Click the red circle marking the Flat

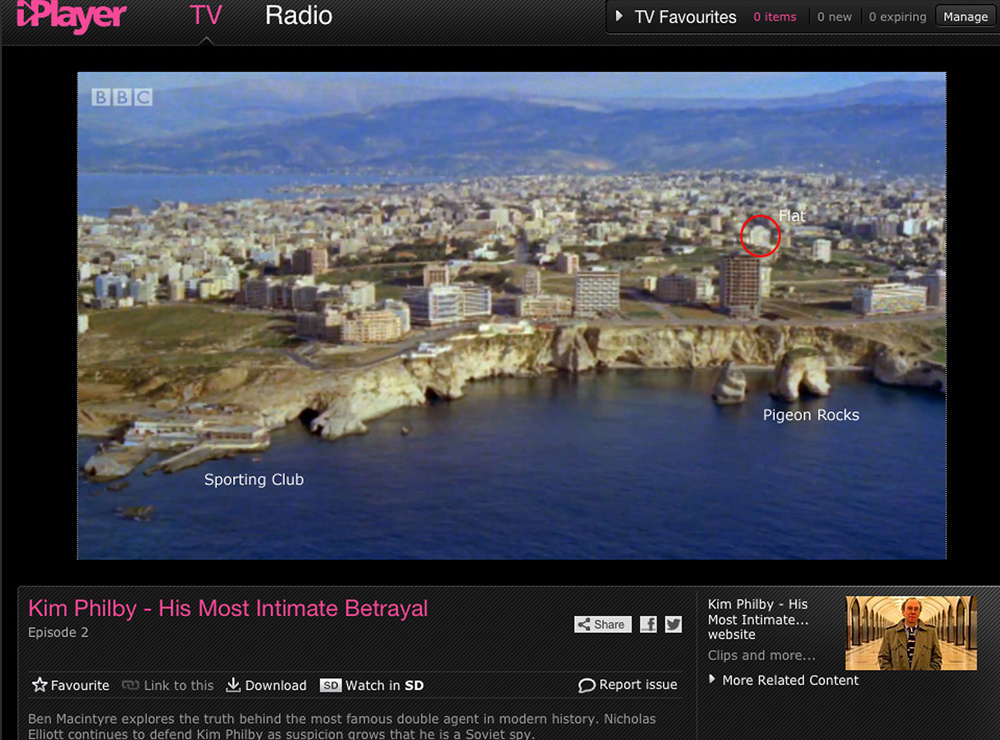(x=760, y=236)
